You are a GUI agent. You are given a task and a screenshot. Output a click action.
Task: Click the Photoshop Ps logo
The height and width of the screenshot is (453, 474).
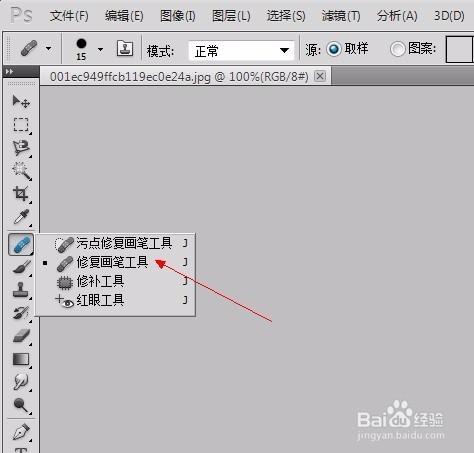coord(21,15)
